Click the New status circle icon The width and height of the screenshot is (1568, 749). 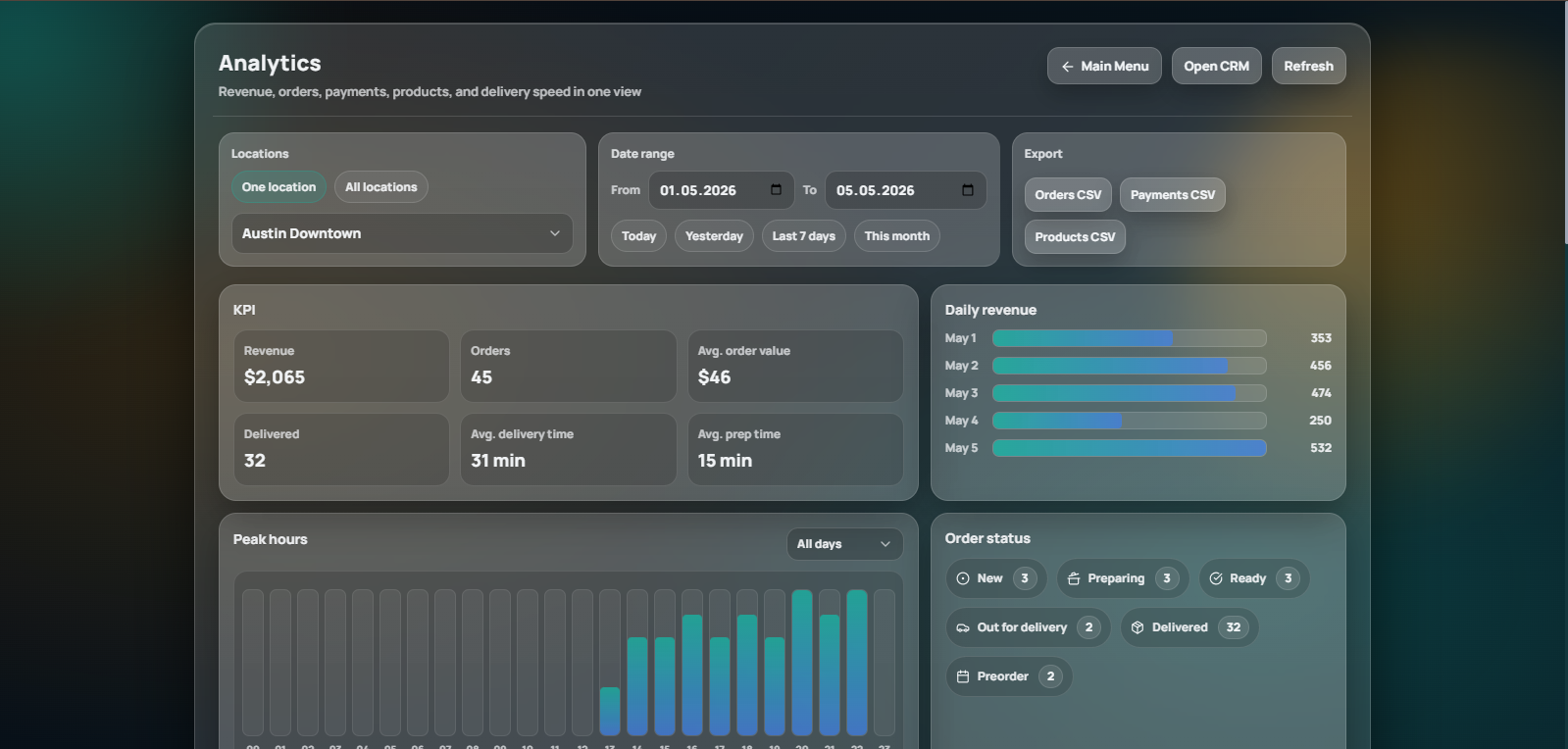[x=963, y=578]
